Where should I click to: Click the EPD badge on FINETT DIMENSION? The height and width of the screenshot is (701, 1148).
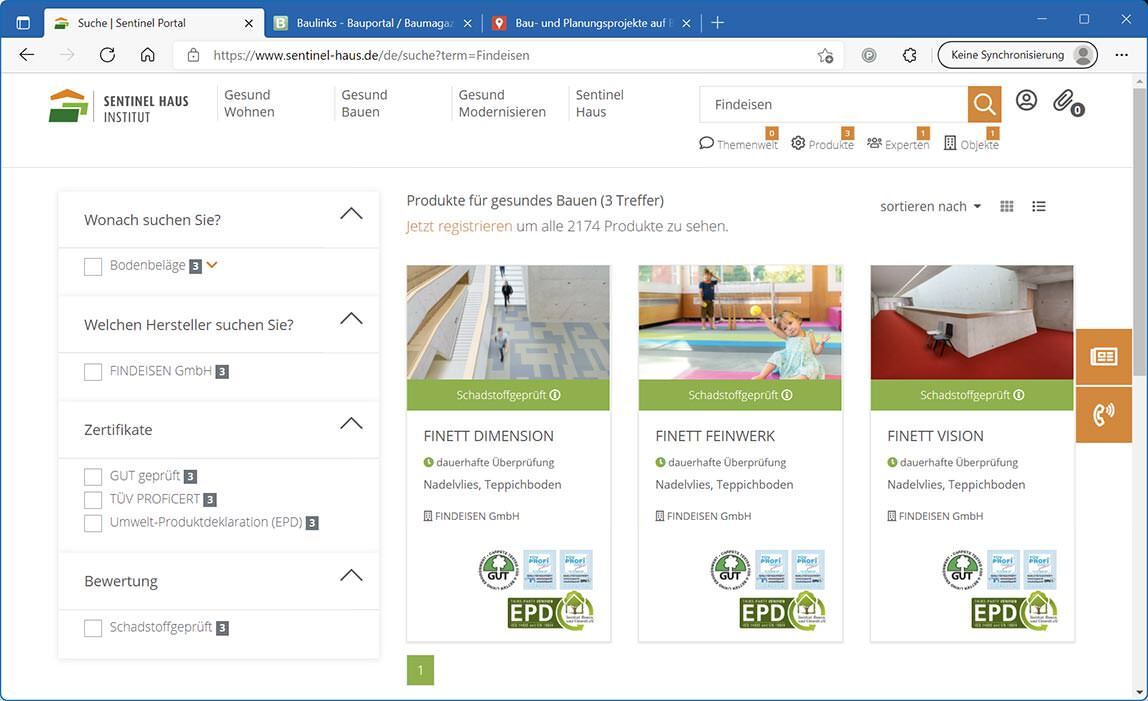[551, 612]
